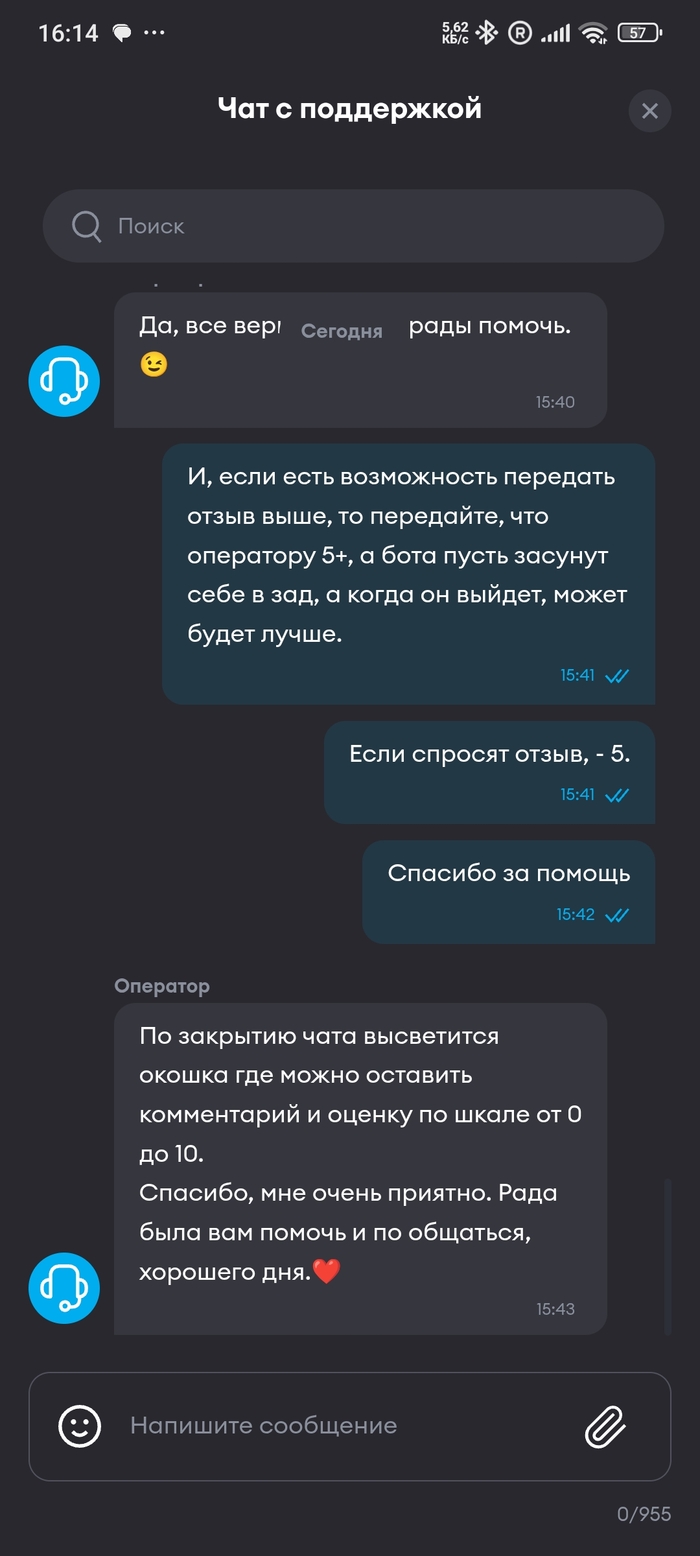Tap the red heart emoji in the operator message

click(327, 1272)
